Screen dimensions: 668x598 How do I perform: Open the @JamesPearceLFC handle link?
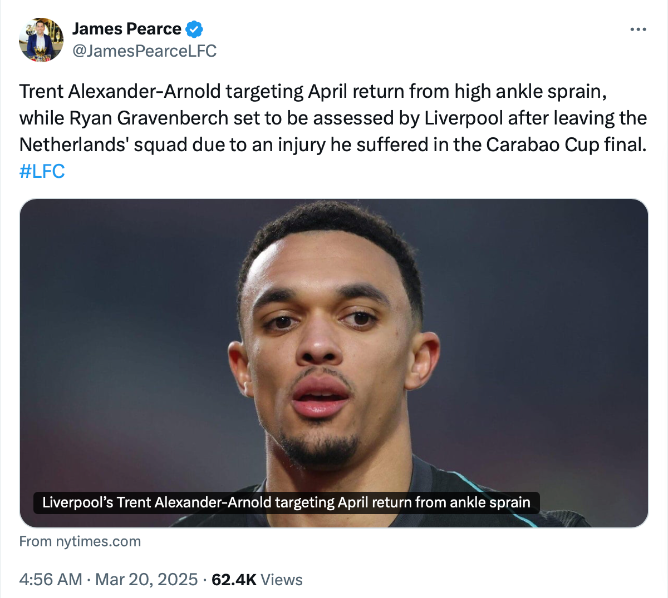144,50
